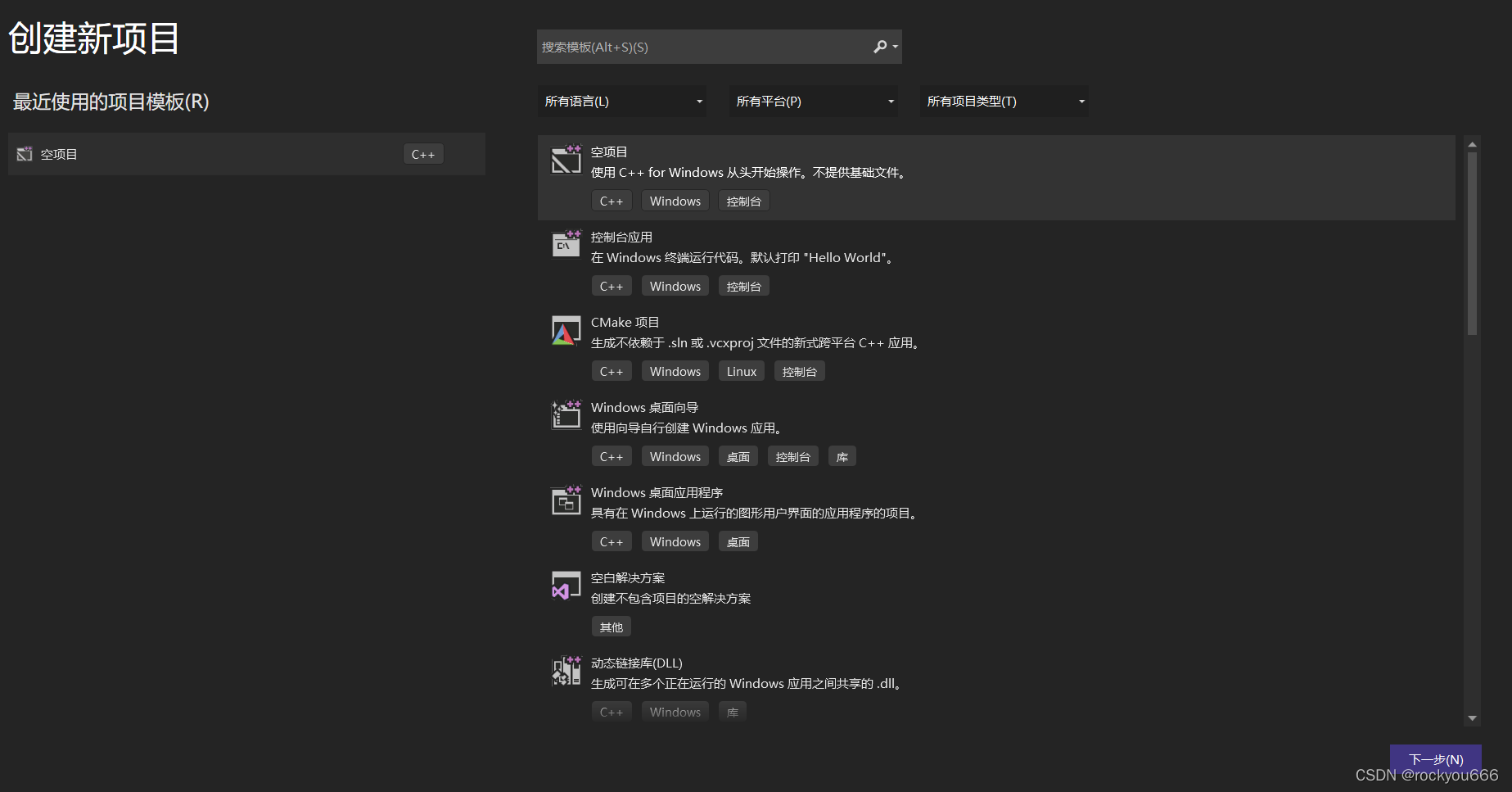Select 空项目 in recent templates list
Viewport: 1512px width, 792px height.
click(246, 154)
